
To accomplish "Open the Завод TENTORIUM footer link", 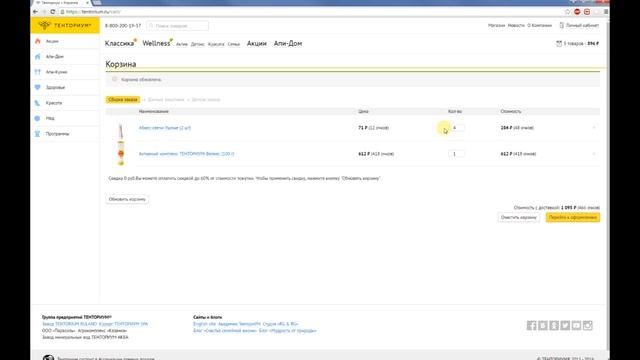I will click(69, 324).
